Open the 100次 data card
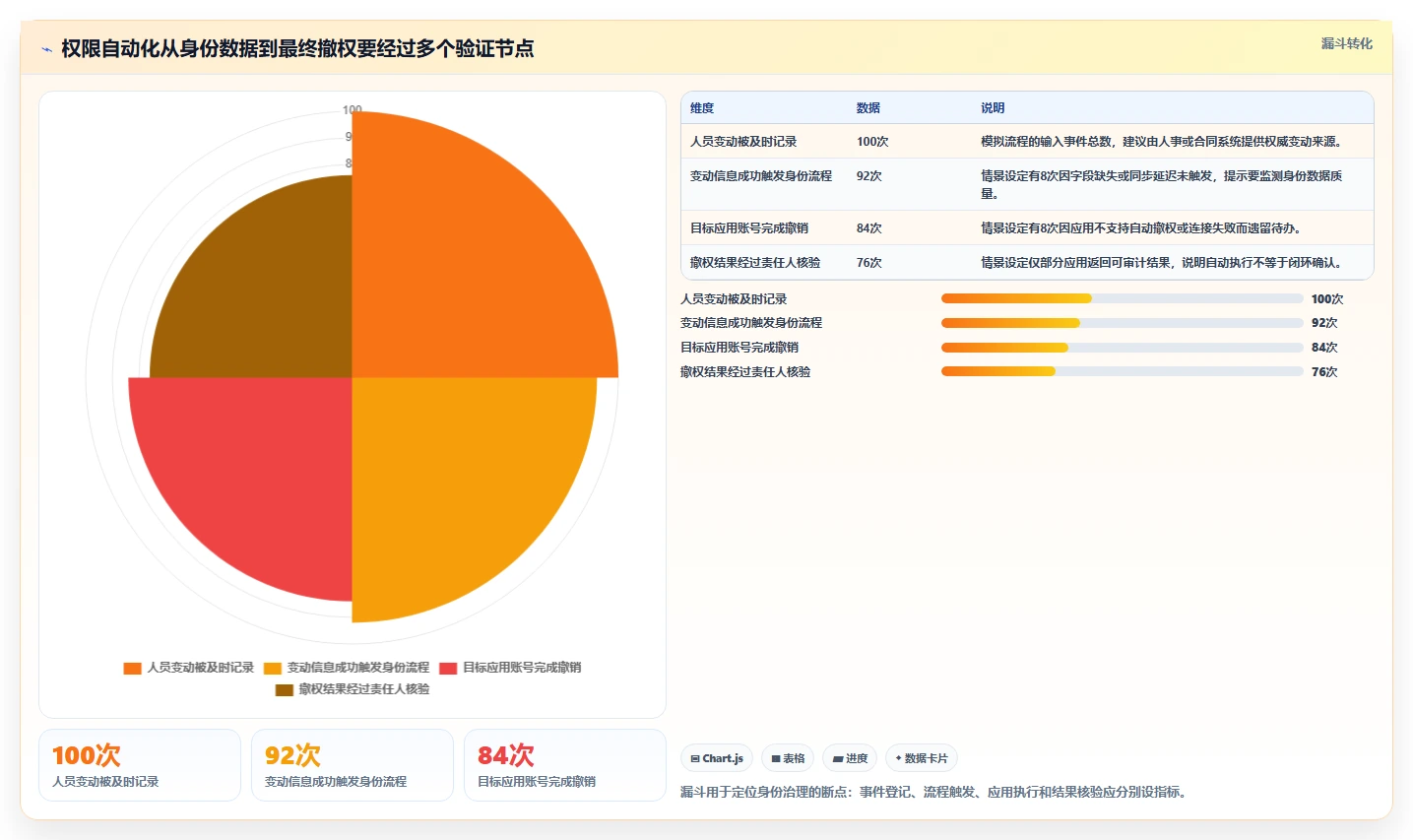1413x840 pixels. click(140, 765)
